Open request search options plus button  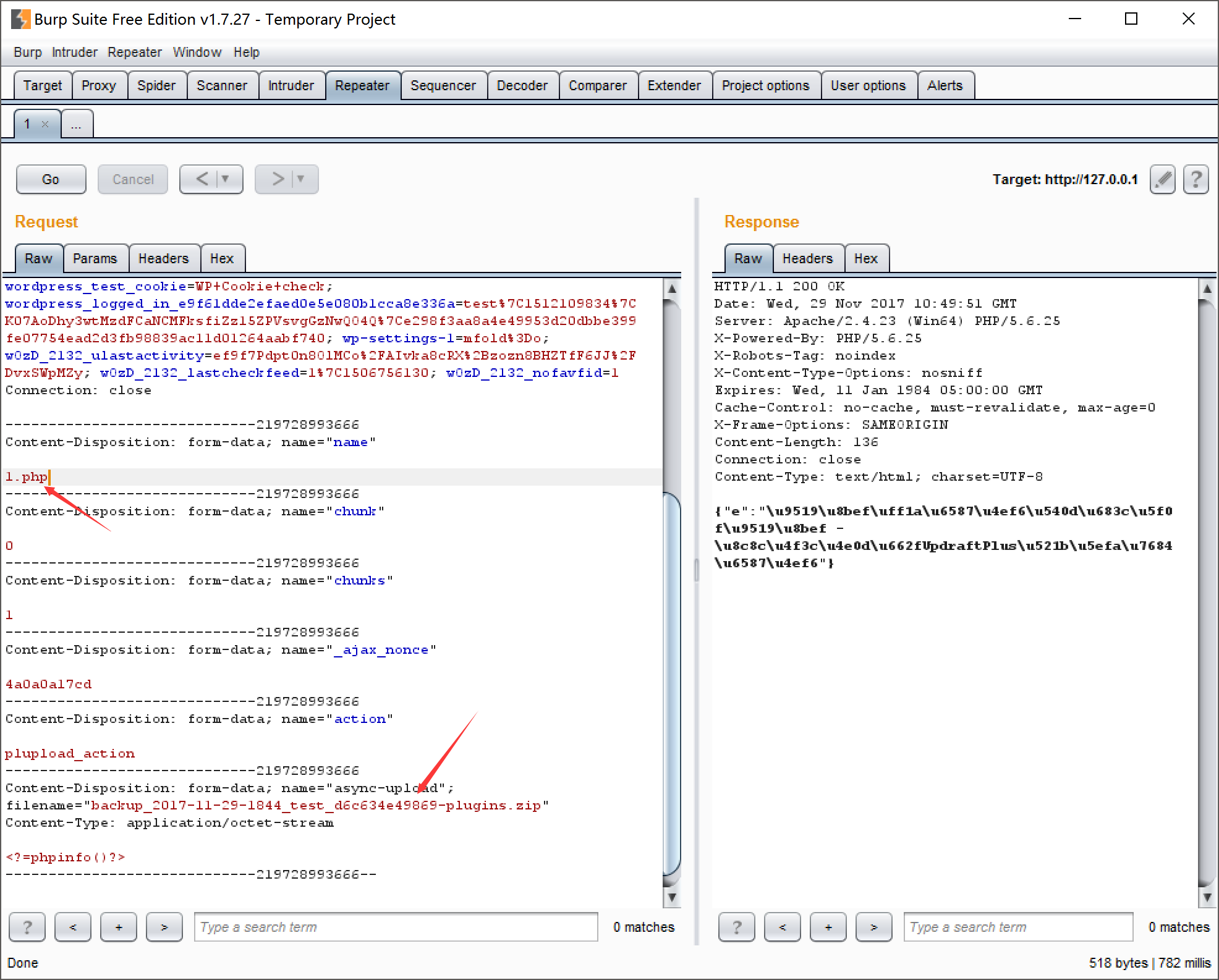click(119, 927)
